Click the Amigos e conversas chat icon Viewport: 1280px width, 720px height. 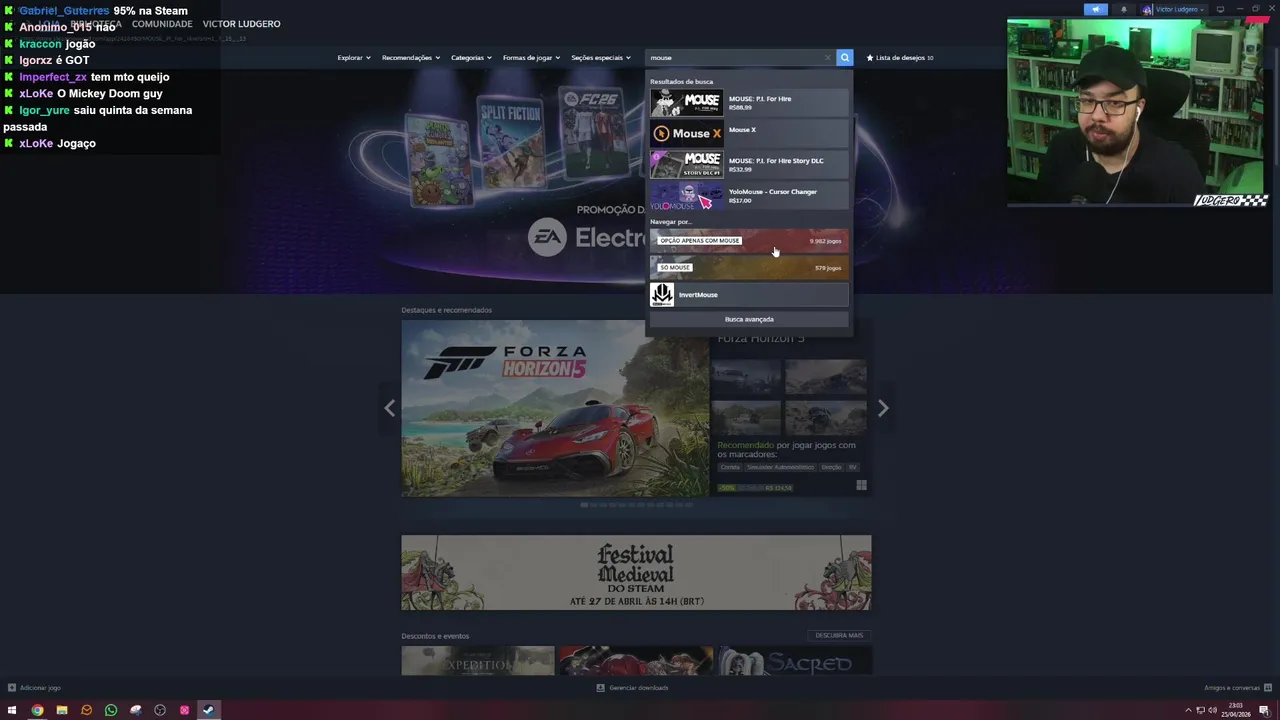[1267, 688]
